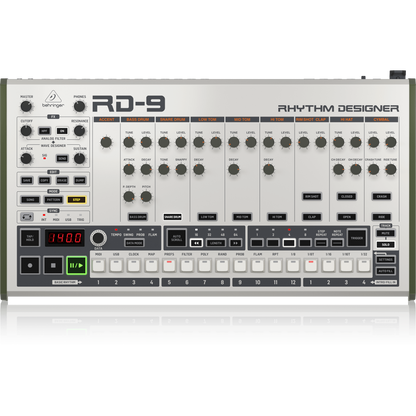Select the Low Tom voice button
The width and height of the screenshot is (416, 416).
coord(207,217)
